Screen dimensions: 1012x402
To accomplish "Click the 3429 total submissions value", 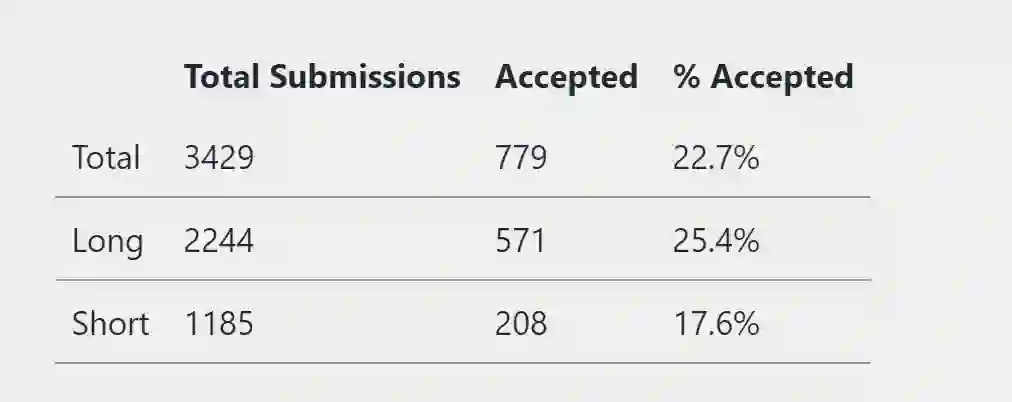I will 219,158.
